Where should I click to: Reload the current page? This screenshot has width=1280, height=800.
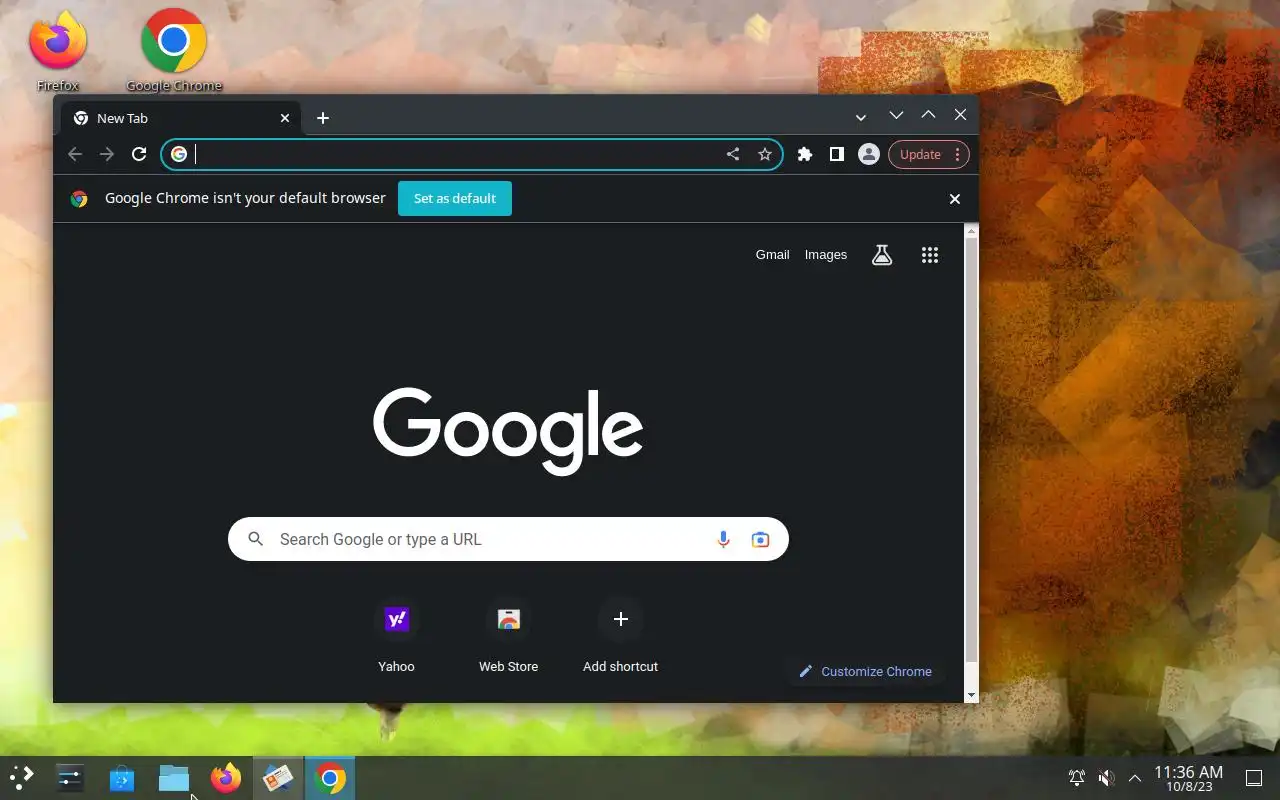pyautogui.click(x=139, y=154)
